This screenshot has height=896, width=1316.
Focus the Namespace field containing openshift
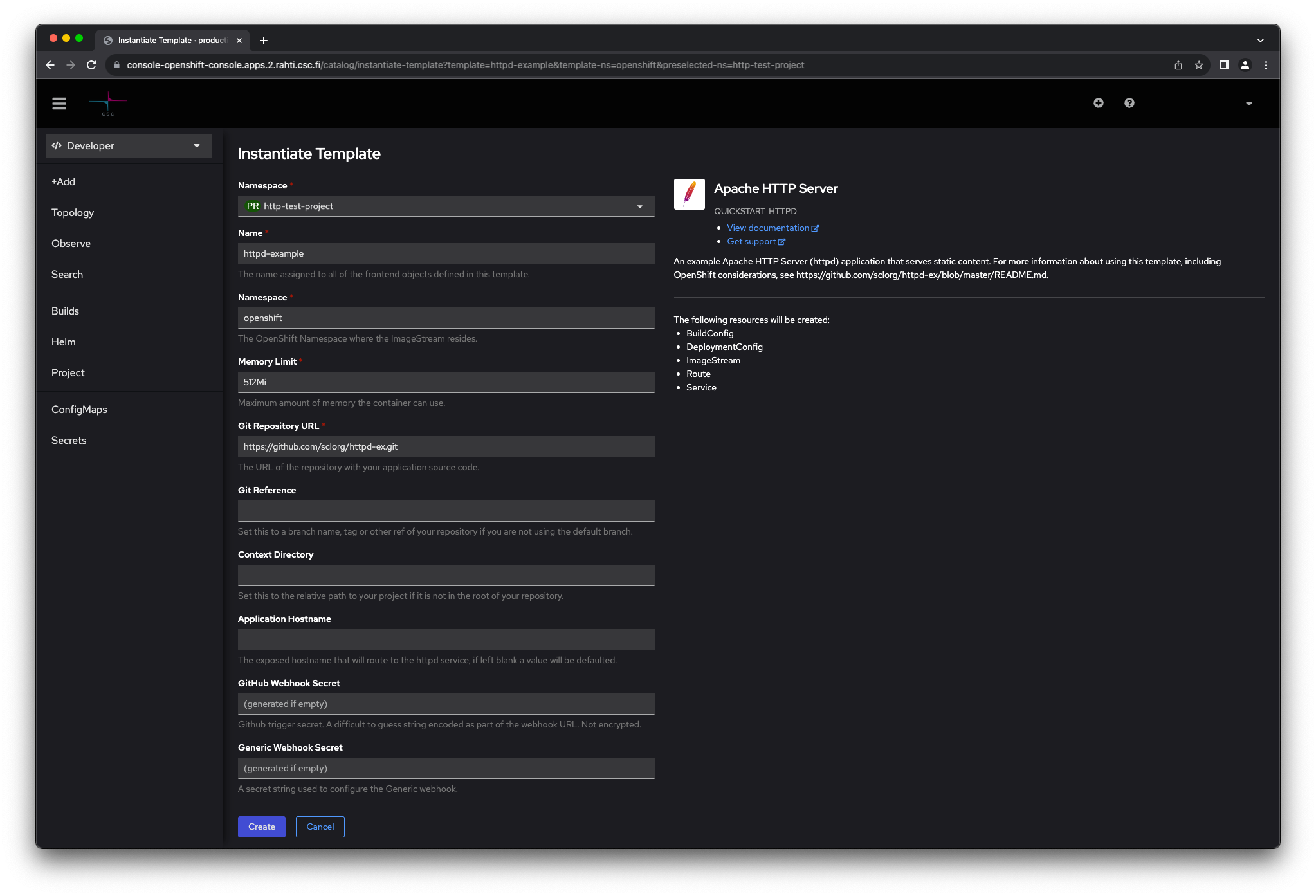[x=446, y=318]
